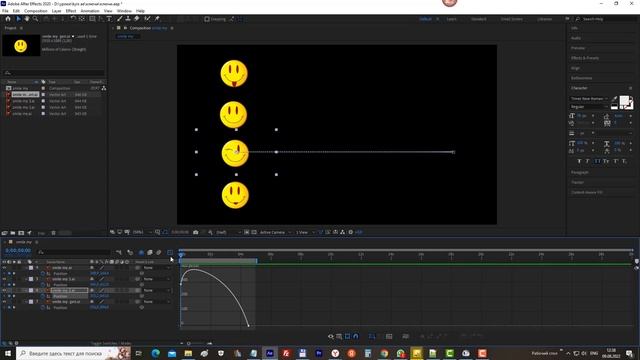
Task: Toggle the Position stopwatch under the third layer
Action: pyautogui.click(x=42, y=296)
